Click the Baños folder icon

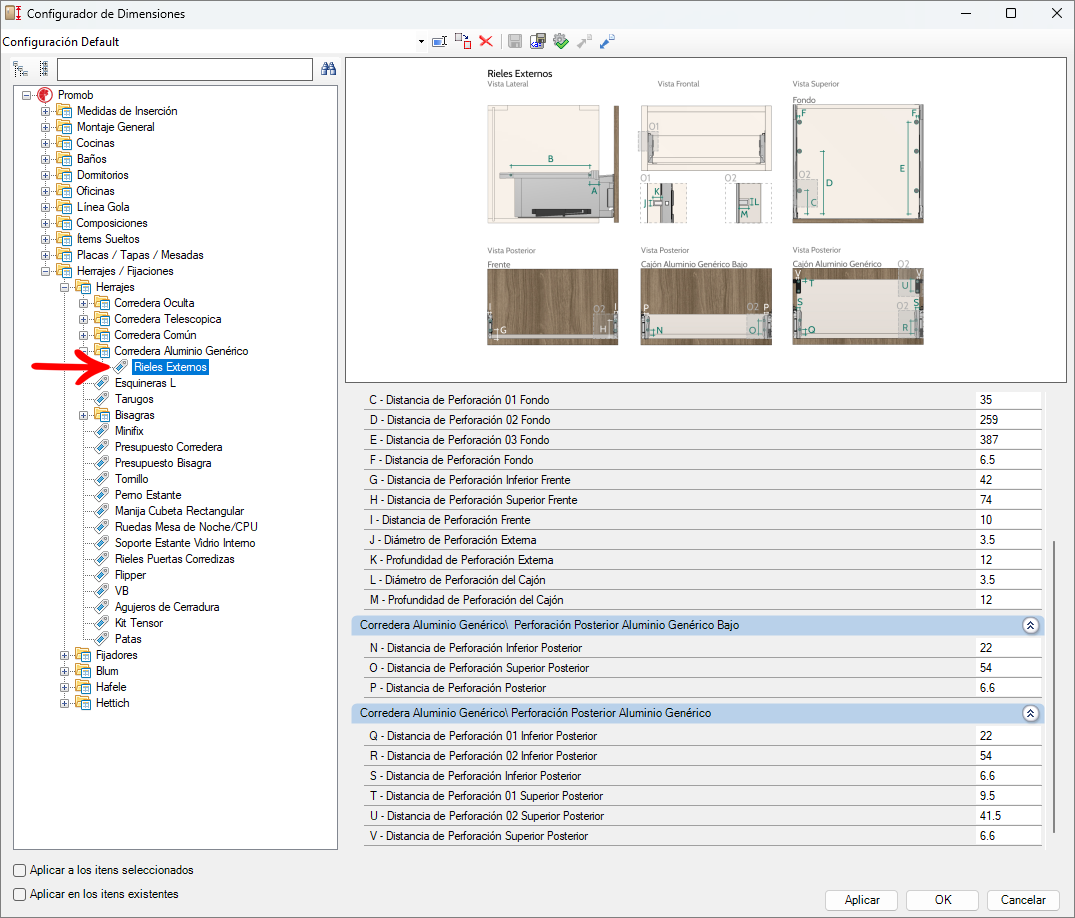click(x=64, y=158)
